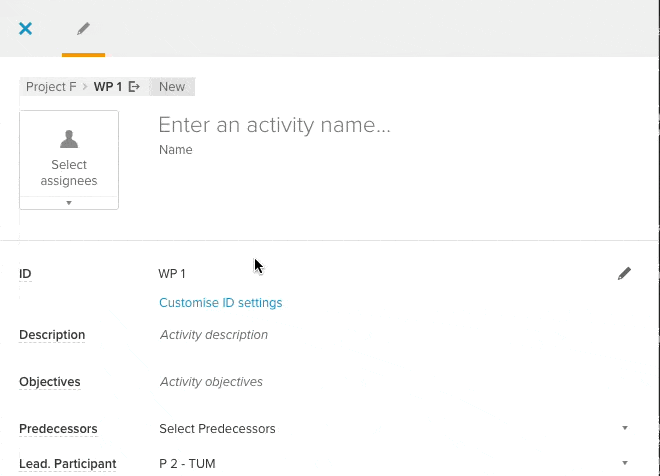This screenshot has height=476, width=660.
Task: Open Customise ID settings link
Action: tap(221, 303)
